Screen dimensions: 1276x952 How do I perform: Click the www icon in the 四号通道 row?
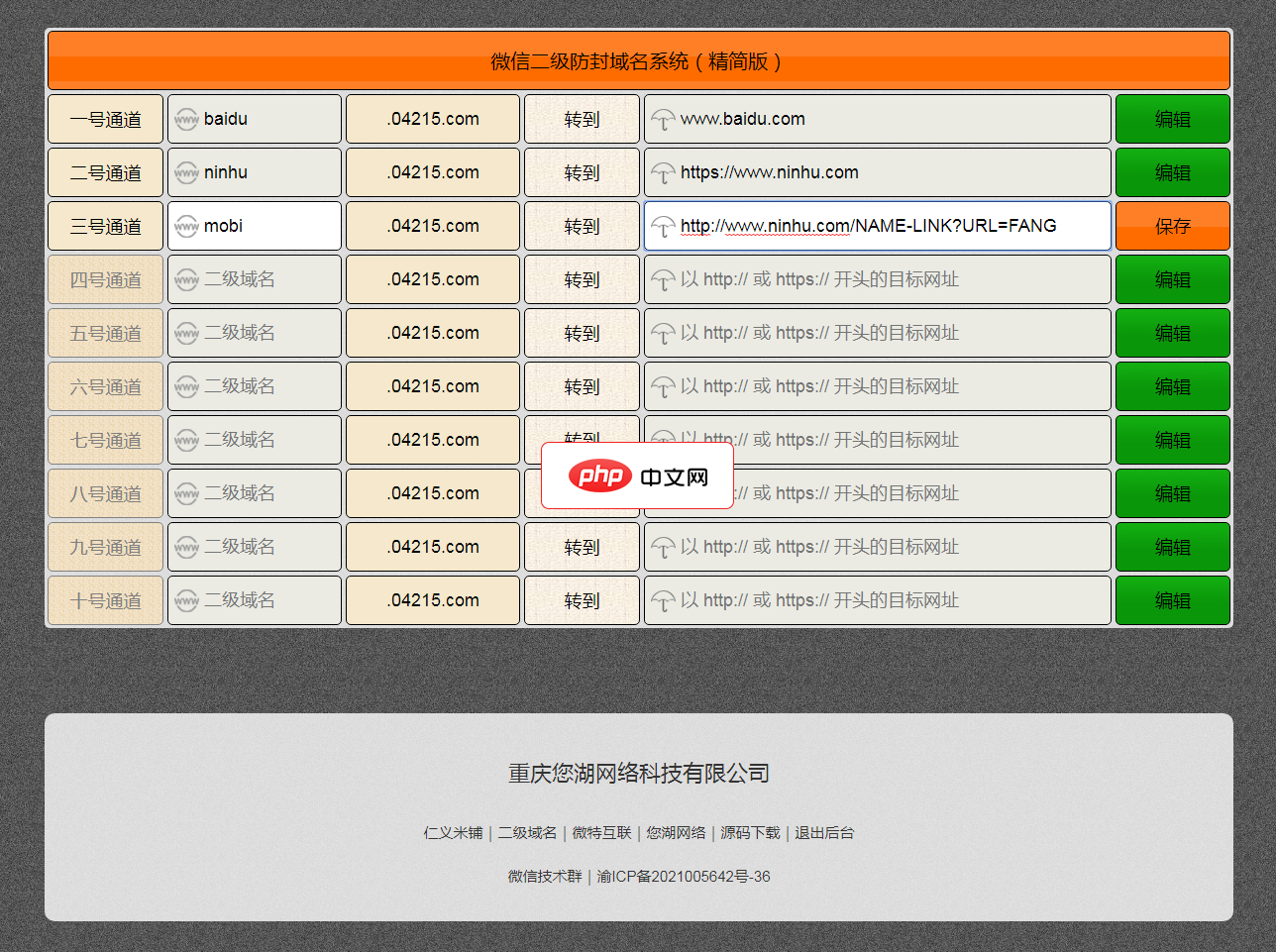point(186,278)
